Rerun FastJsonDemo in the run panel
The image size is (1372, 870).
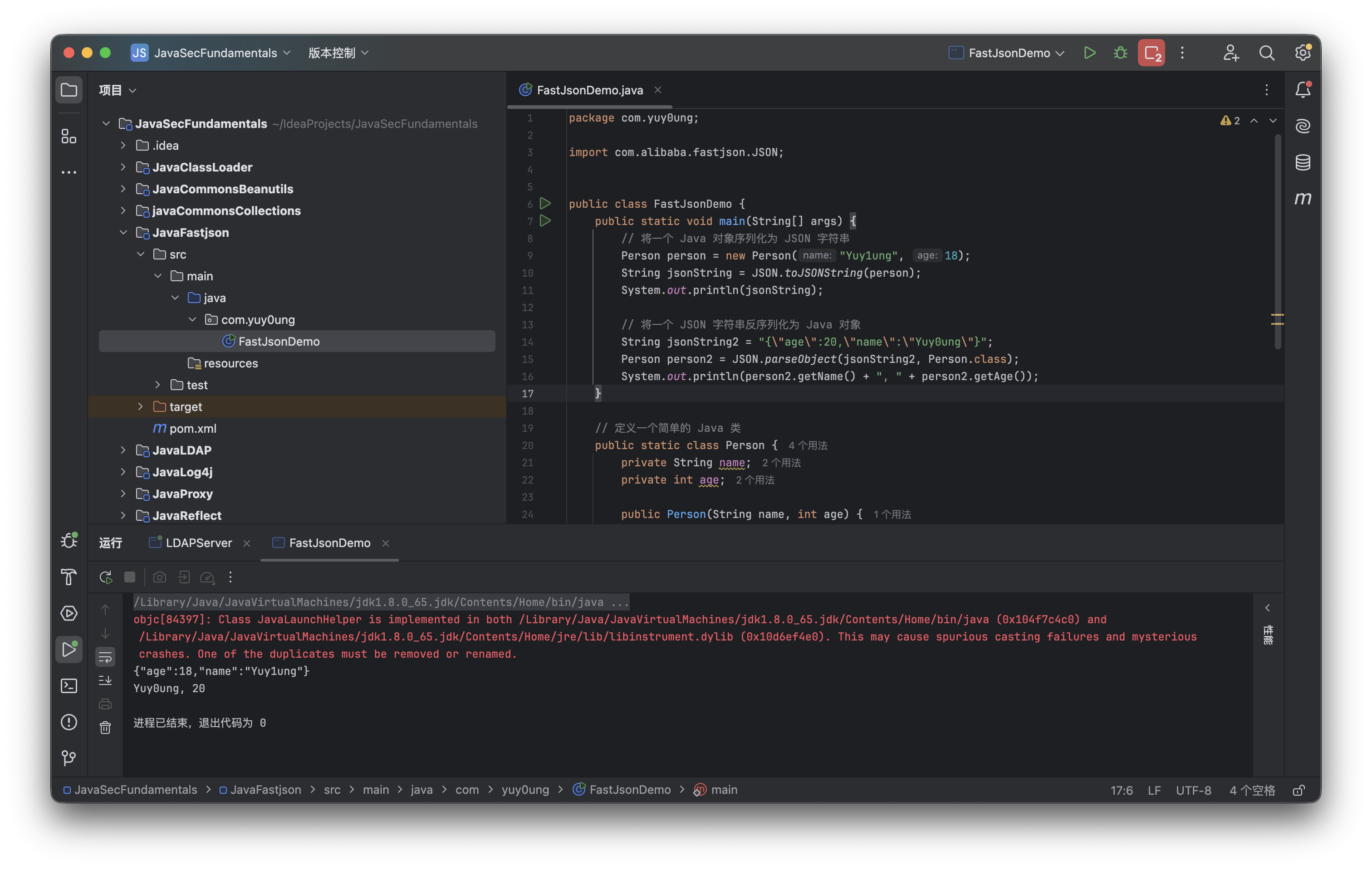tap(105, 577)
